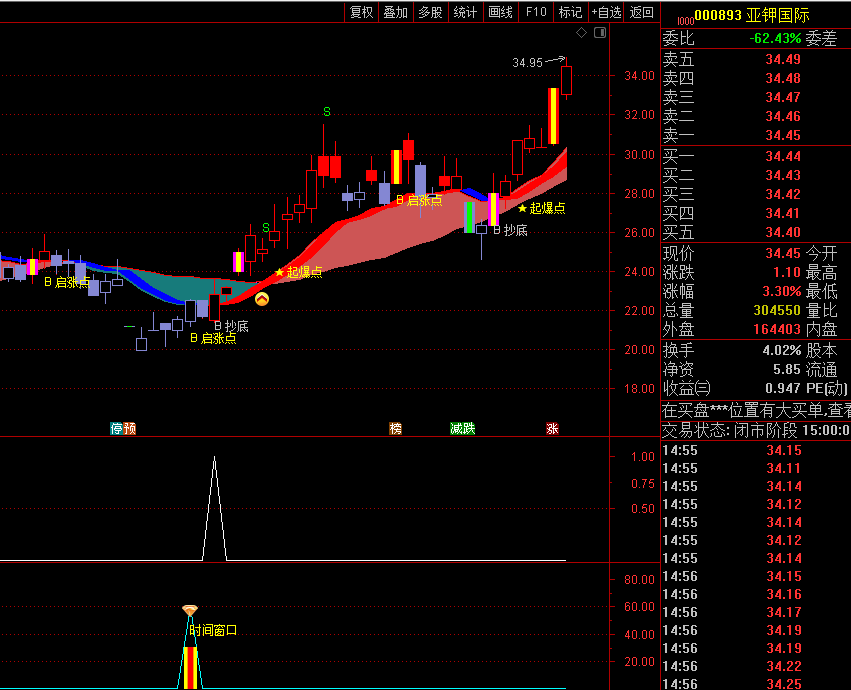The width and height of the screenshot is (851, 690).
Task: Click the 时间窗口 diamond marker
Action: click(189, 611)
